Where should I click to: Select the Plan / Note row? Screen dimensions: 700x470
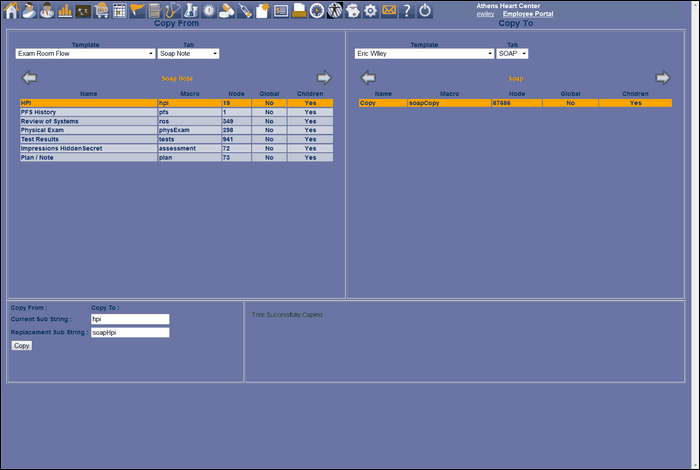click(176, 158)
